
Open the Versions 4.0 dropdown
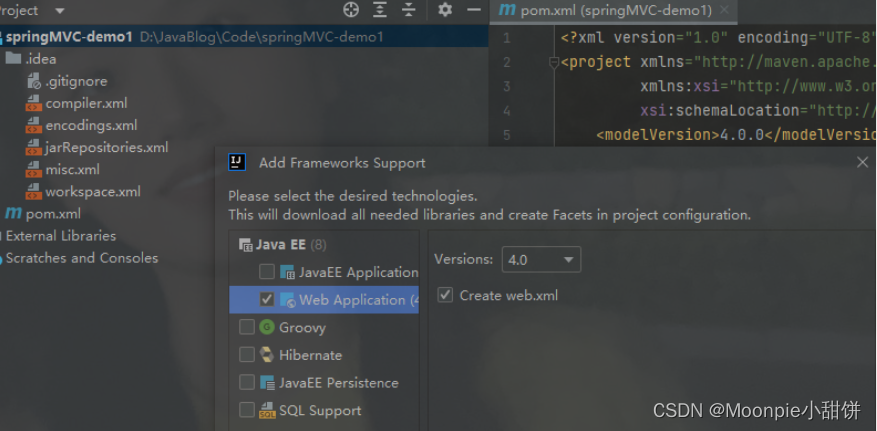541,259
